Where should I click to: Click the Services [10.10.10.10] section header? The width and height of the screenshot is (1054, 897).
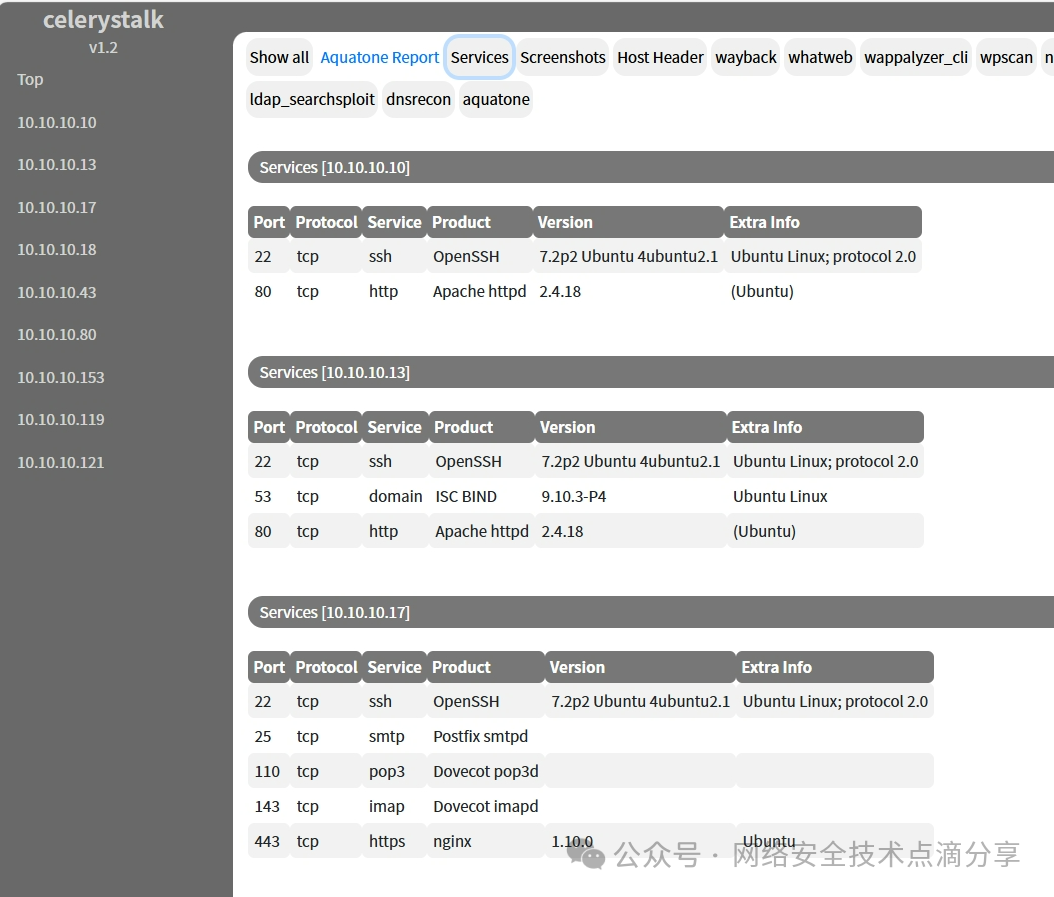click(651, 167)
